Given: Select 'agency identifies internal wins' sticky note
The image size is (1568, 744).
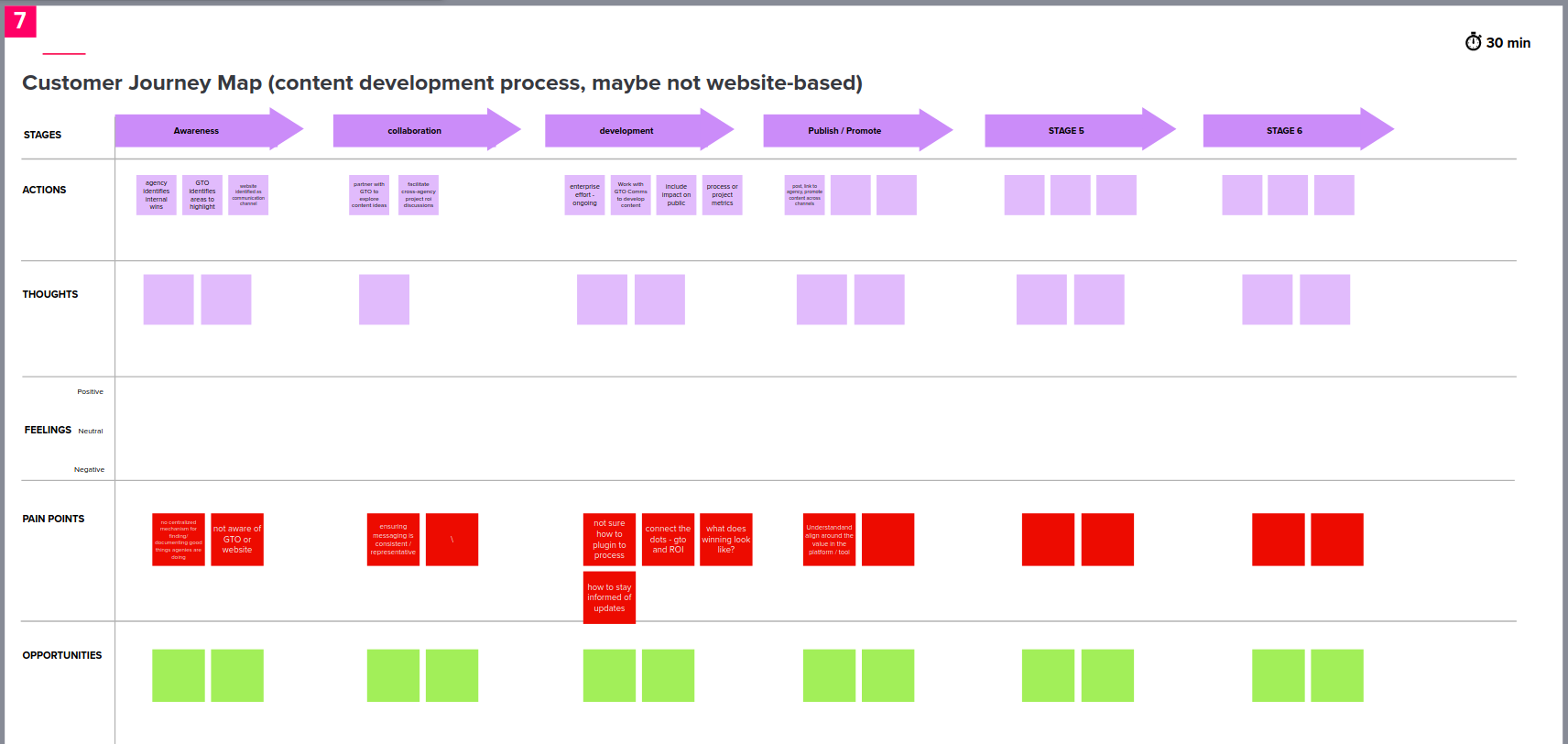Looking at the screenshot, I should [x=156, y=195].
